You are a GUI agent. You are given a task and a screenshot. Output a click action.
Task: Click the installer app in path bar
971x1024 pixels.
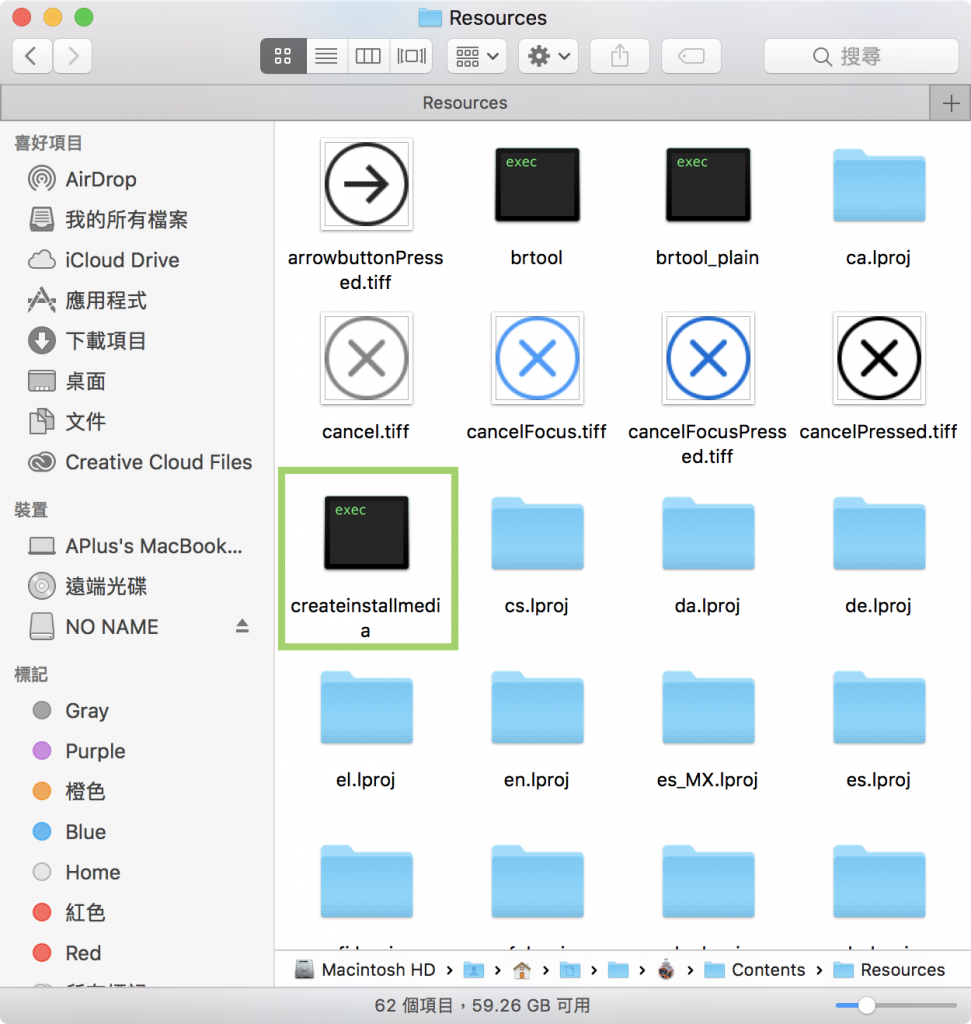point(666,970)
